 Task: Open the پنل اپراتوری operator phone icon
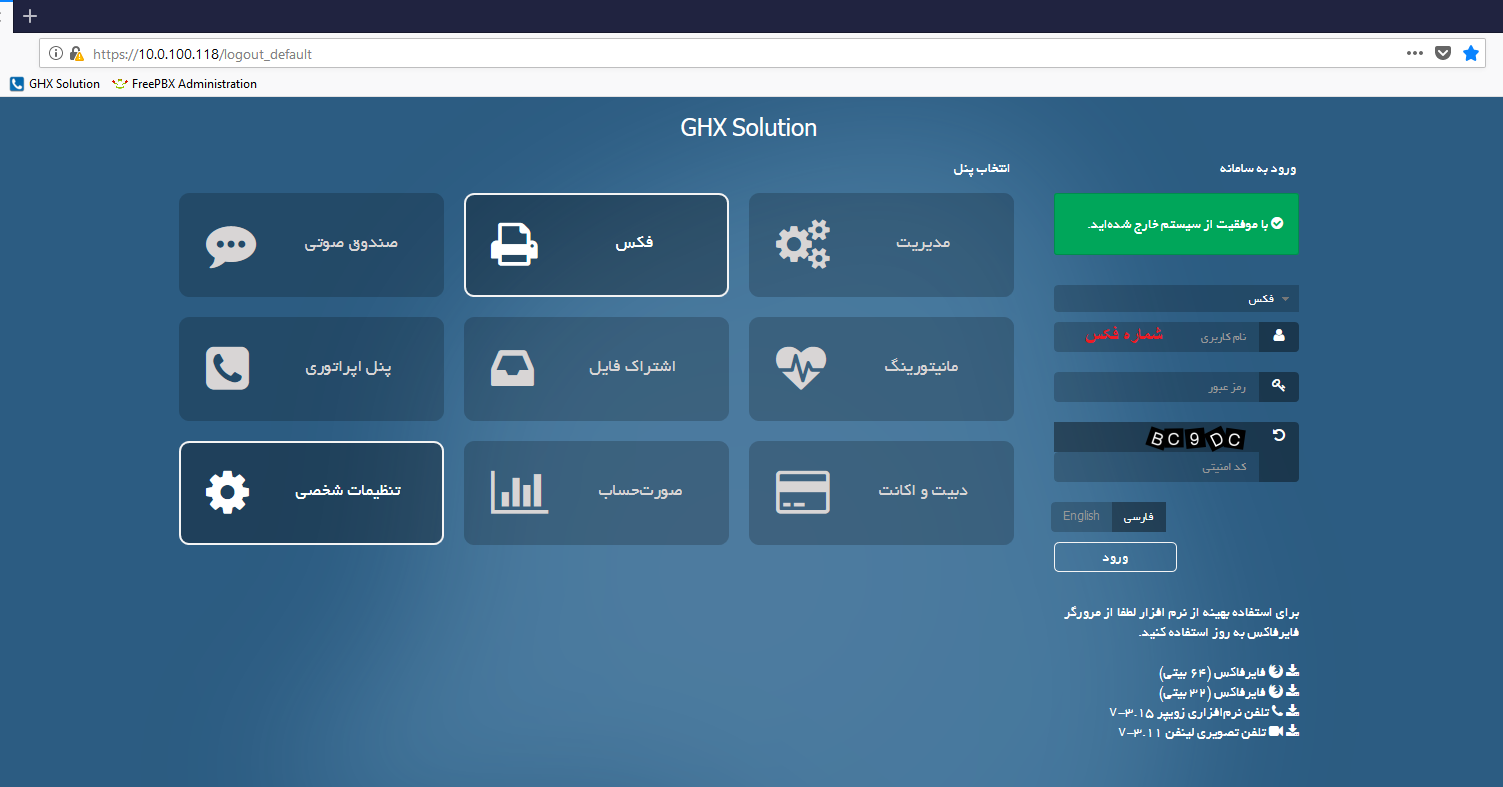[x=227, y=368]
